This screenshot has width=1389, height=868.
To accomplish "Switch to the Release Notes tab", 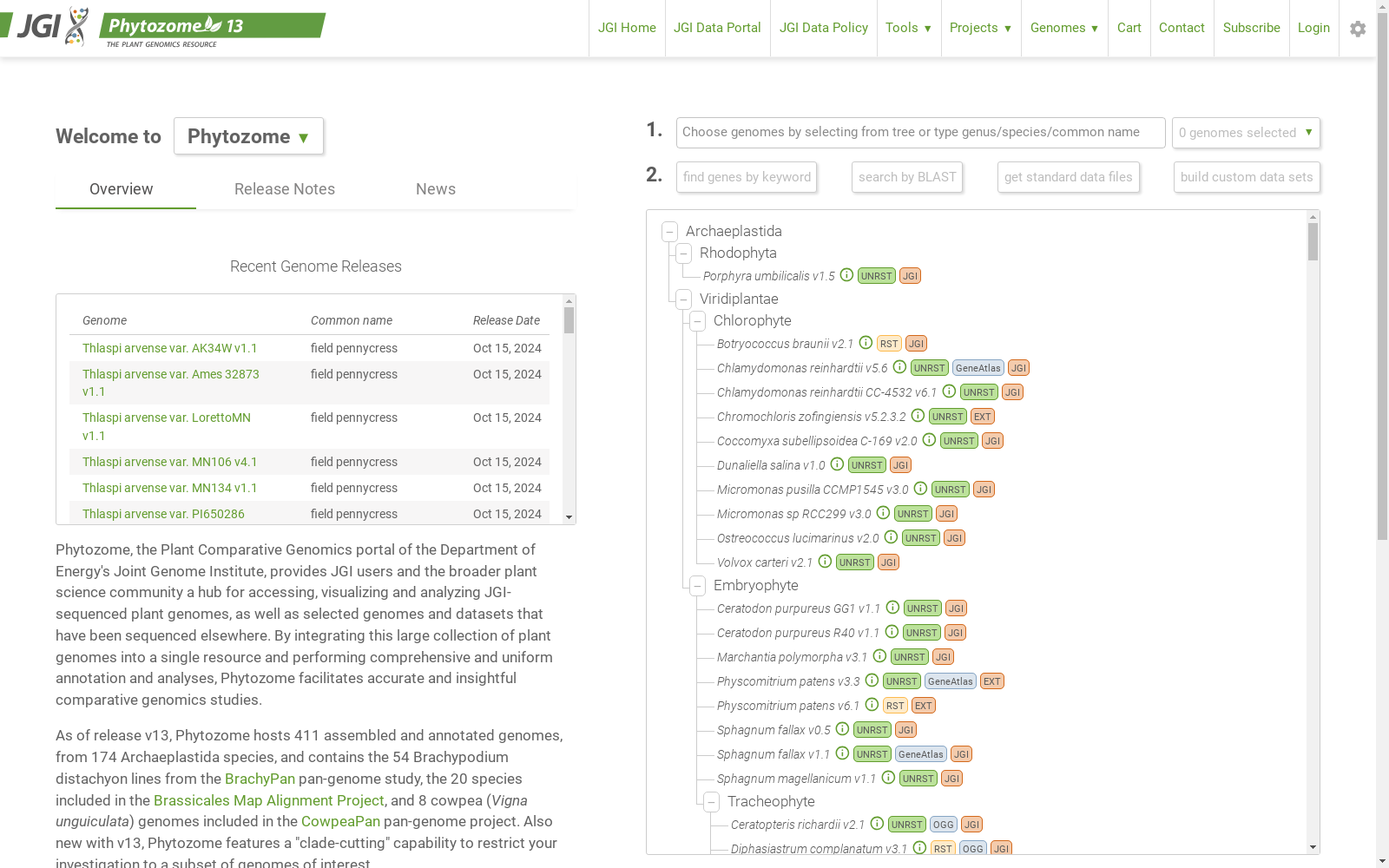I will (285, 189).
